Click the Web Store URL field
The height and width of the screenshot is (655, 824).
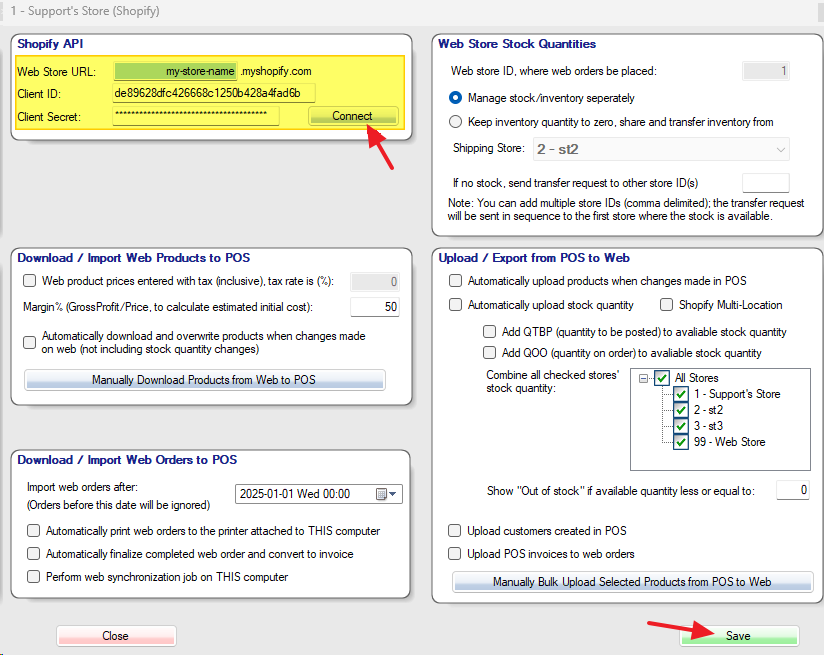[176, 71]
